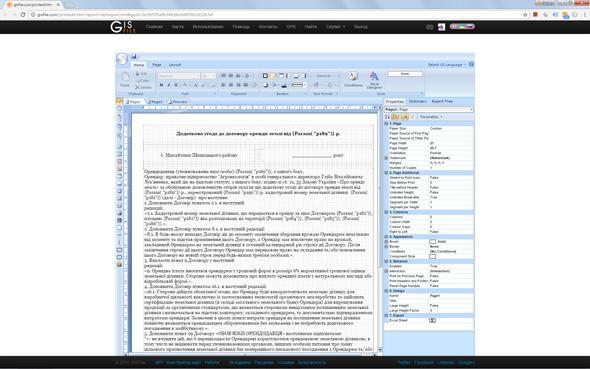The image size is (590, 369).
Task: Click the Cut icon in Clipboard group
Action: [x=141, y=74]
